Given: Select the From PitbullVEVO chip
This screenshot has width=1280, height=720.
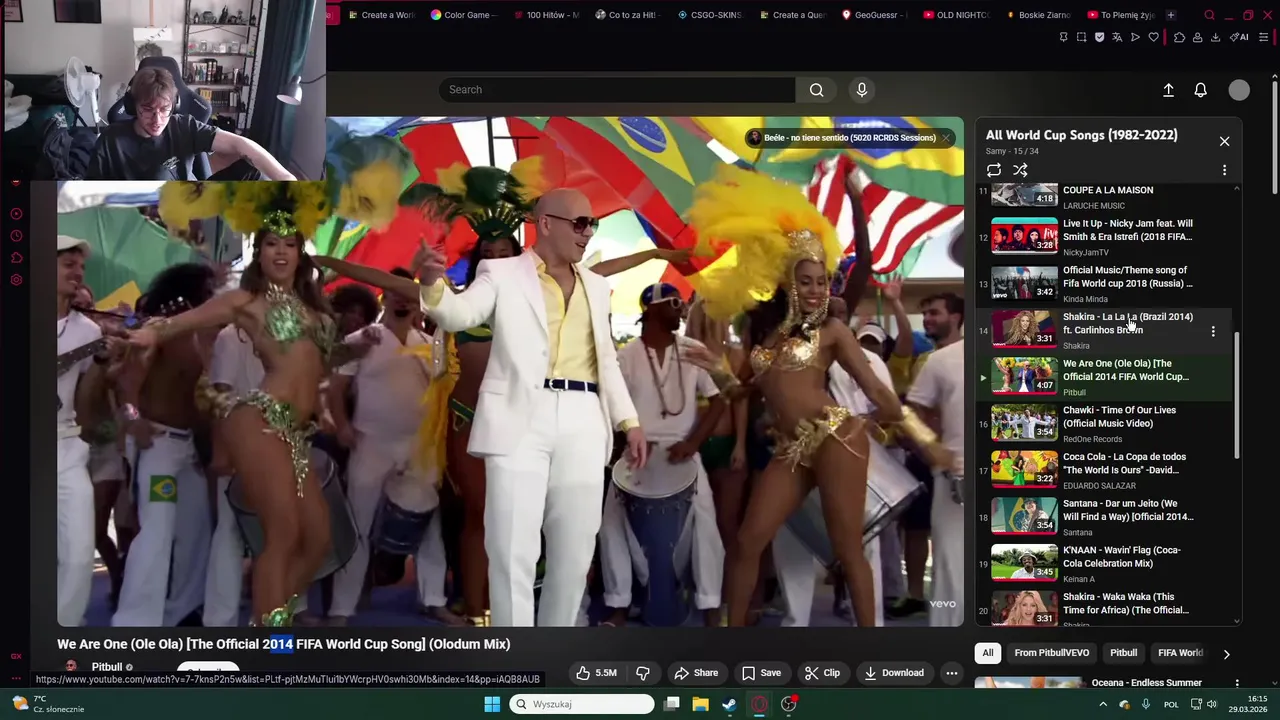Looking at the screenshot, I should [x=1052, y=653].
